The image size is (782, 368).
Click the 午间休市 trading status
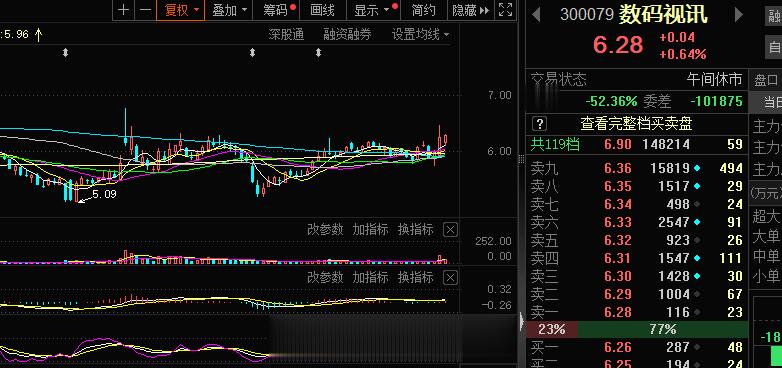click(x=714, y=80)
